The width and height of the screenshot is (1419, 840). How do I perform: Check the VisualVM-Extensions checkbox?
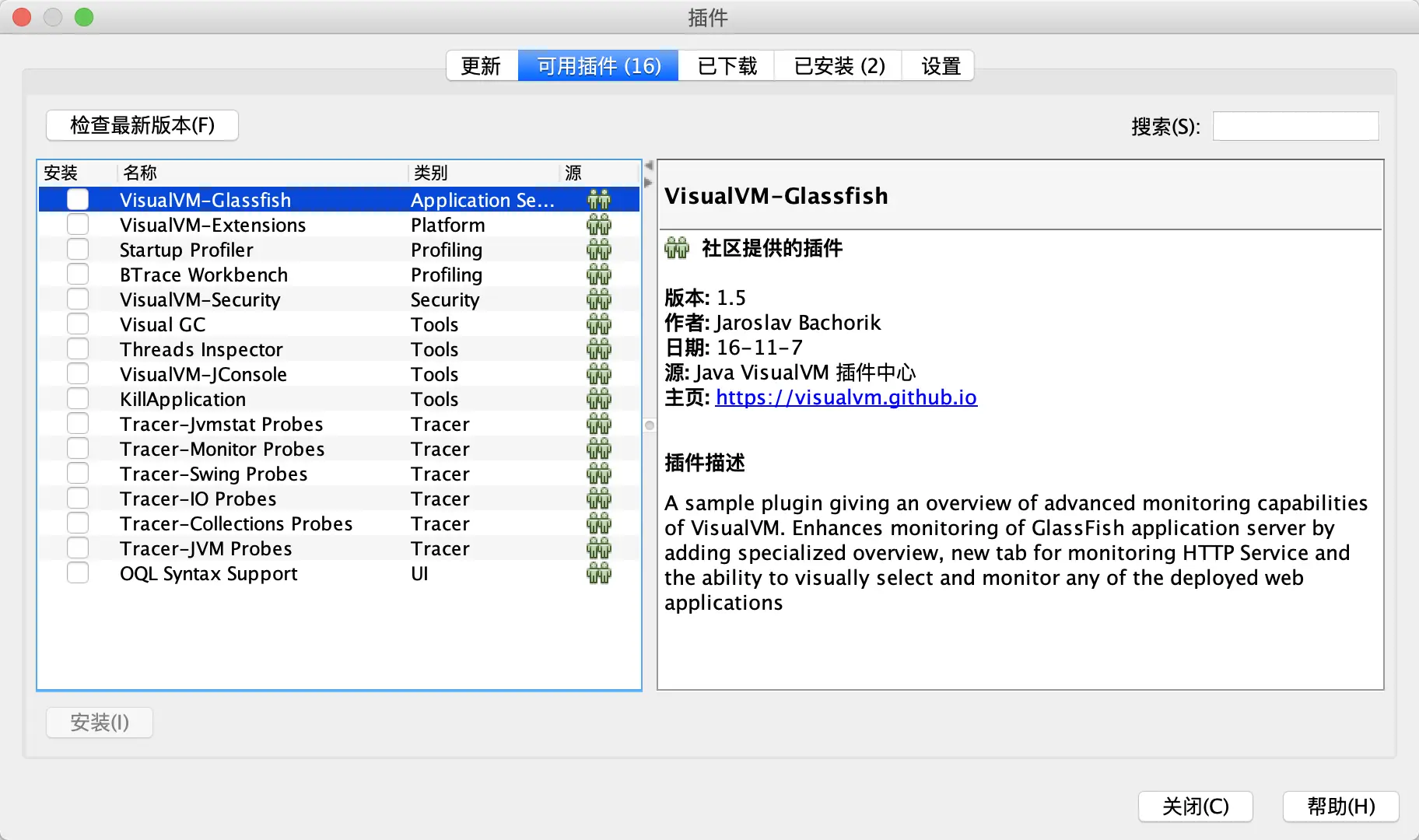pyautogui.click(x=78, y=224)
